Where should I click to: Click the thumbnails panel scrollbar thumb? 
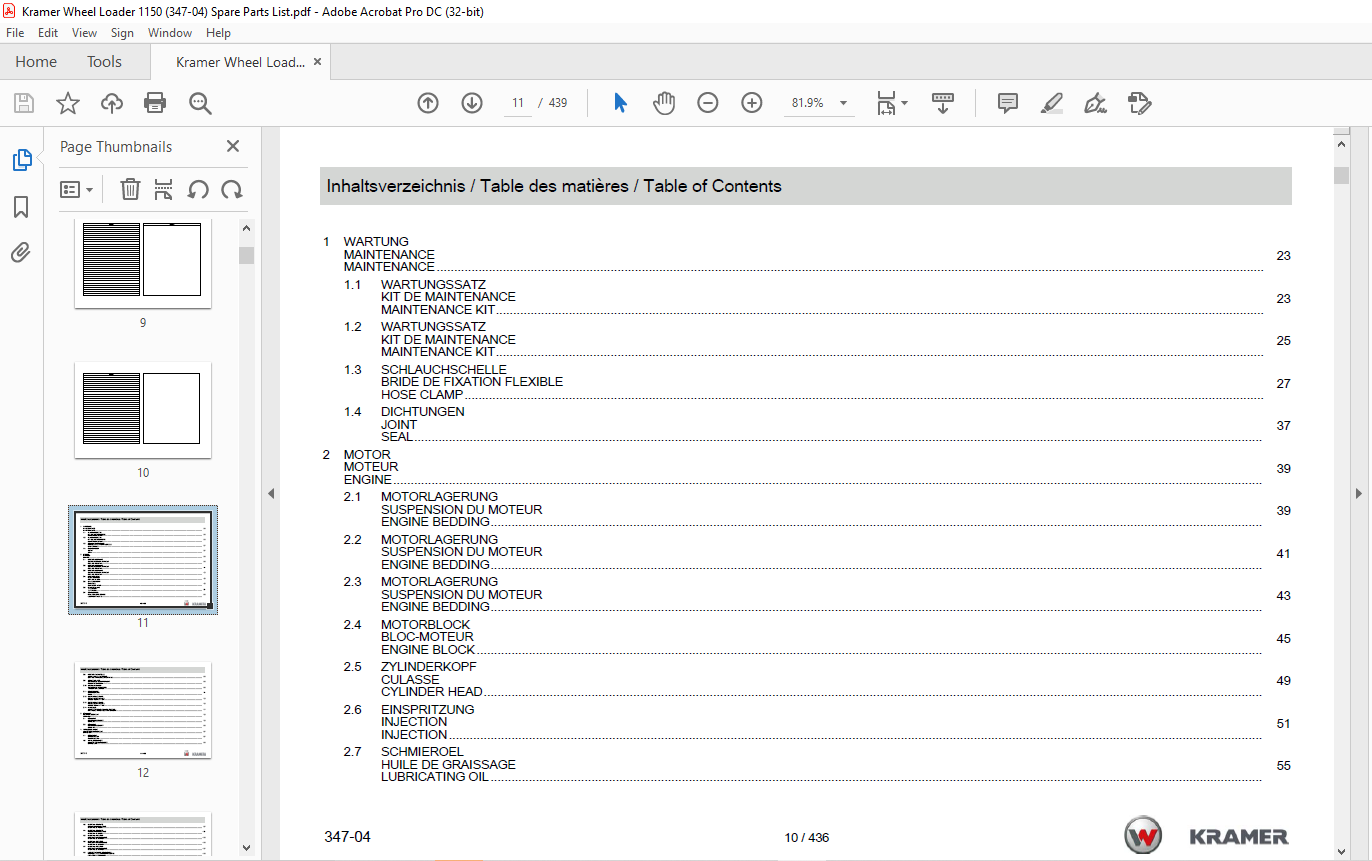(x=246, y=255)
